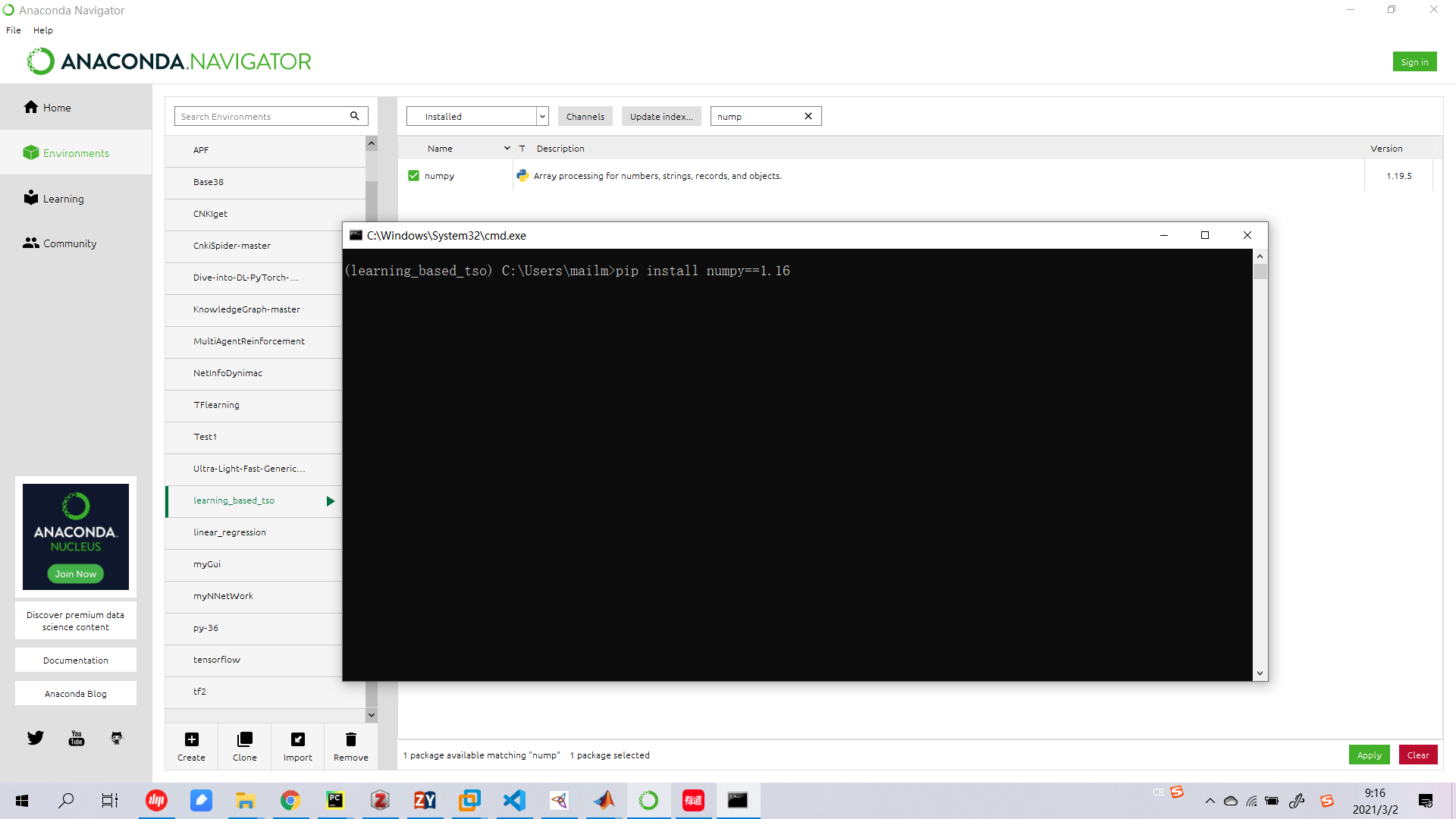The width and height of the screenshot is (1456, 819).
Task: Click the play arrow beside learning_based_tso
Action: 331,501
